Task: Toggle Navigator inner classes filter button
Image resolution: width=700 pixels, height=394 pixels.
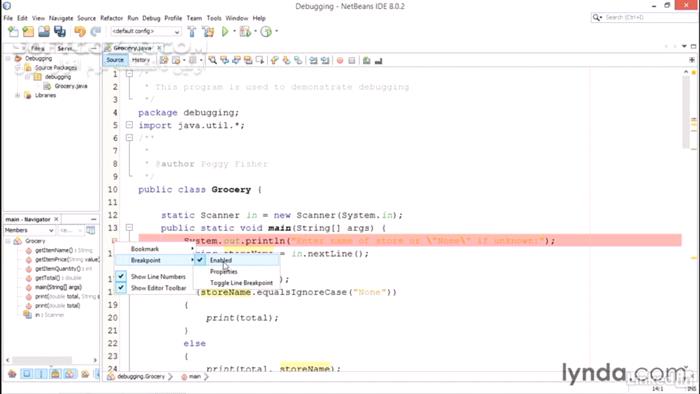Action: pyautogui.click(x=70, y=374)
